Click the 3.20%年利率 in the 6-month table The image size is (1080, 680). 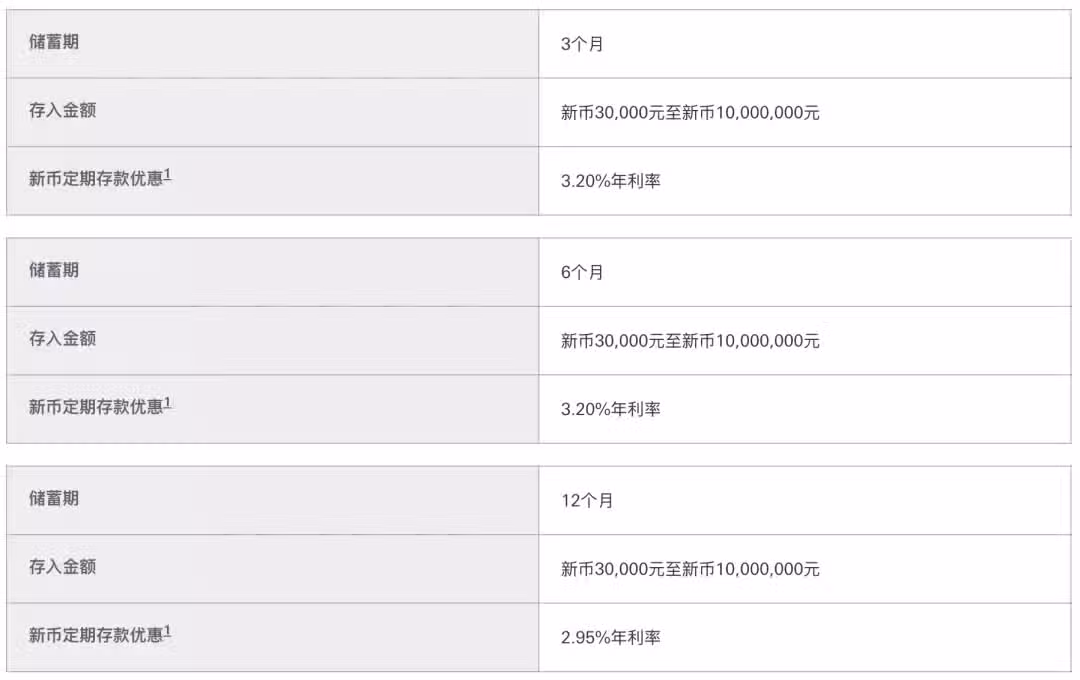point(611,409)
